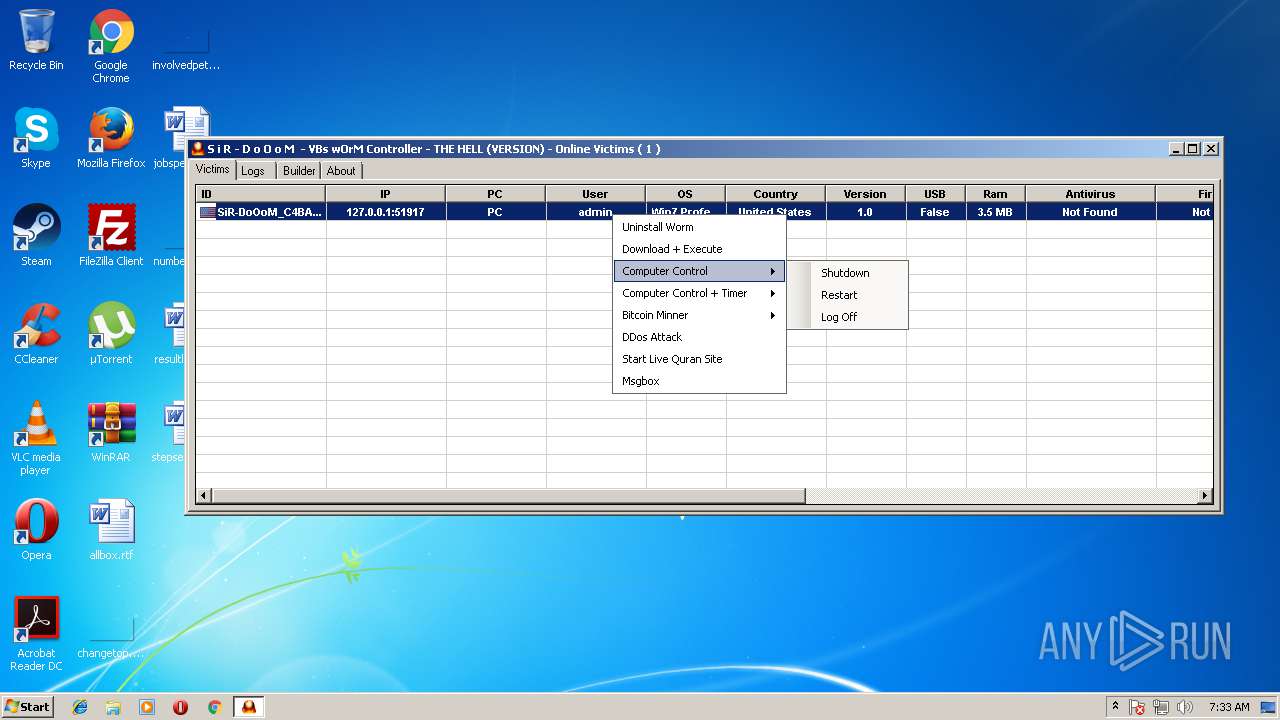1280x720 pixels.
Task: Click the Antivirus column header
Action: [1090, 194]
